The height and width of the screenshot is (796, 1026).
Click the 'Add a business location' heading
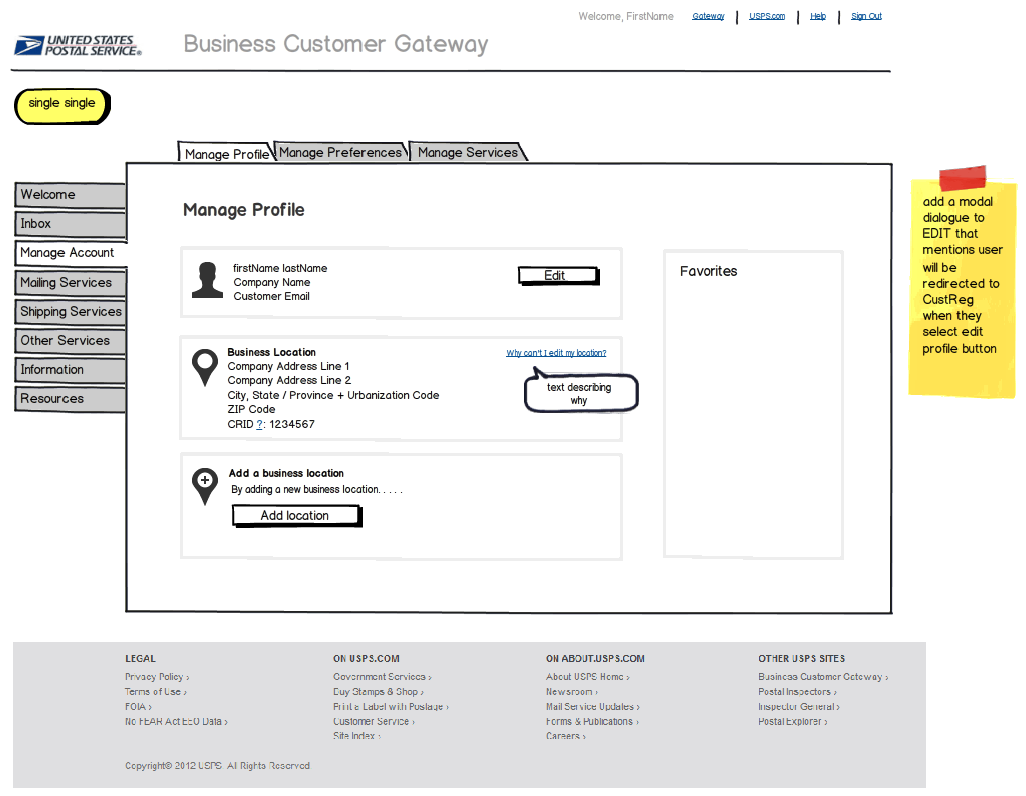click(x=286, y=473)
